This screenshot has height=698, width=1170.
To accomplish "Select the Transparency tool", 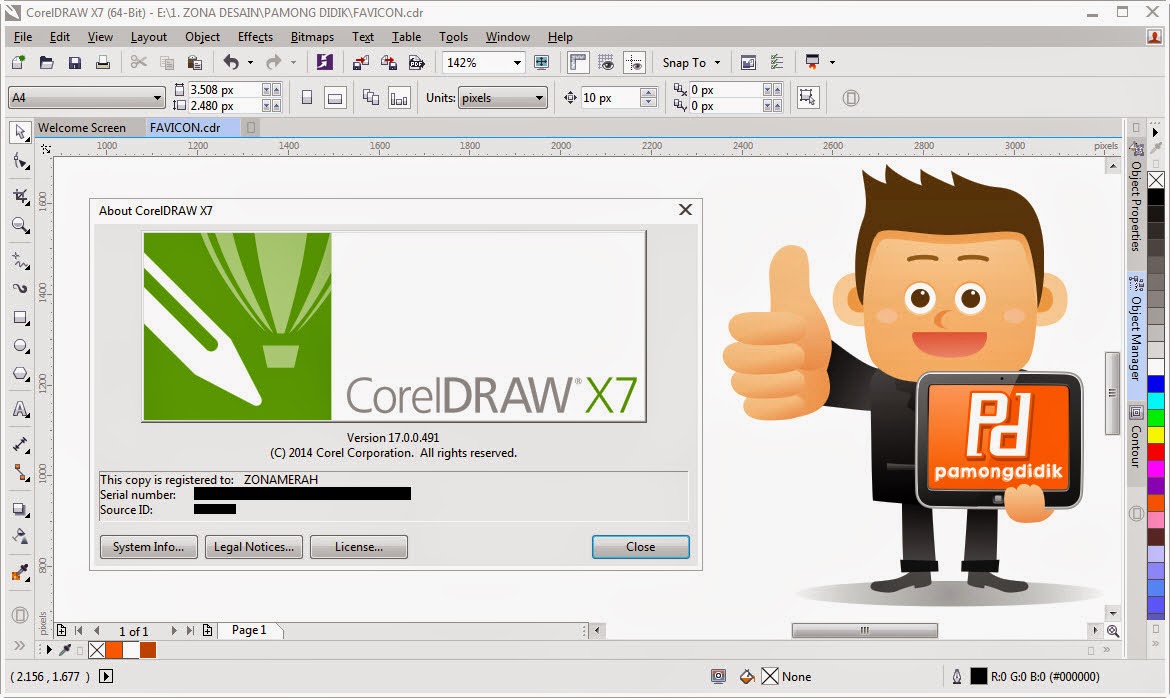I will (x=20, y=537).
